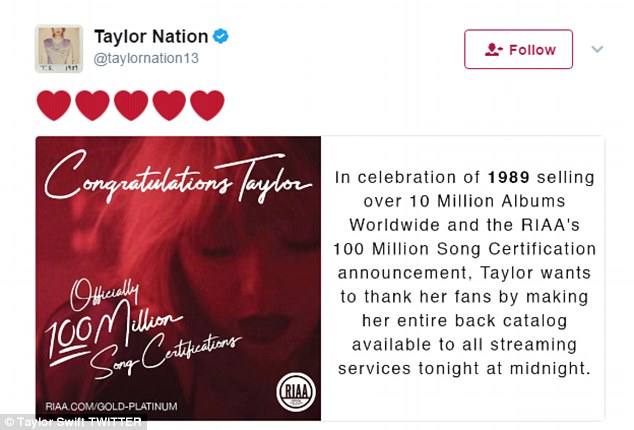Screen dimensions: 634x430
Task: Click the second red heart emoji
Action: pos(92,105)
